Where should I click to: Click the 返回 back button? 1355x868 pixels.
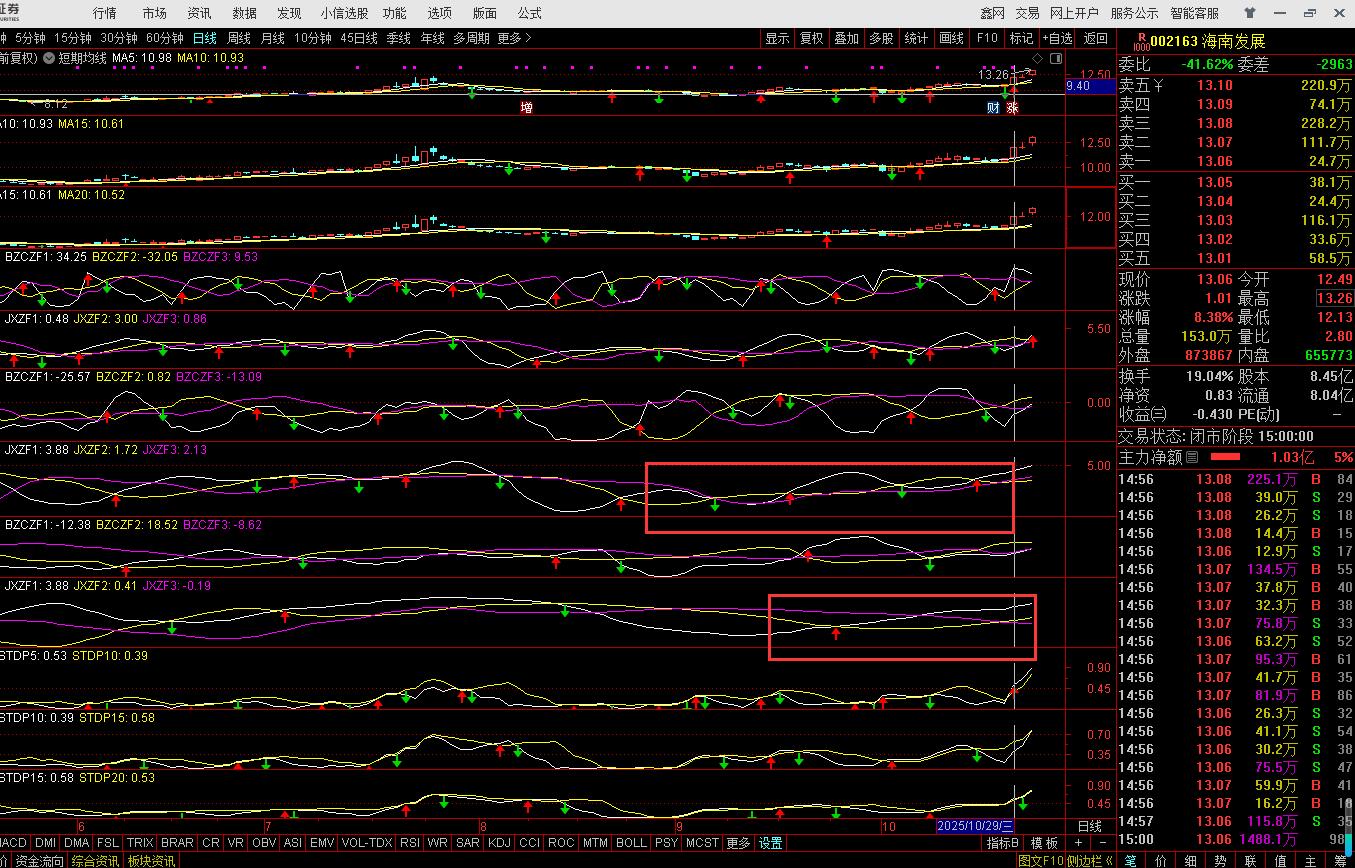coord(1096,38)
